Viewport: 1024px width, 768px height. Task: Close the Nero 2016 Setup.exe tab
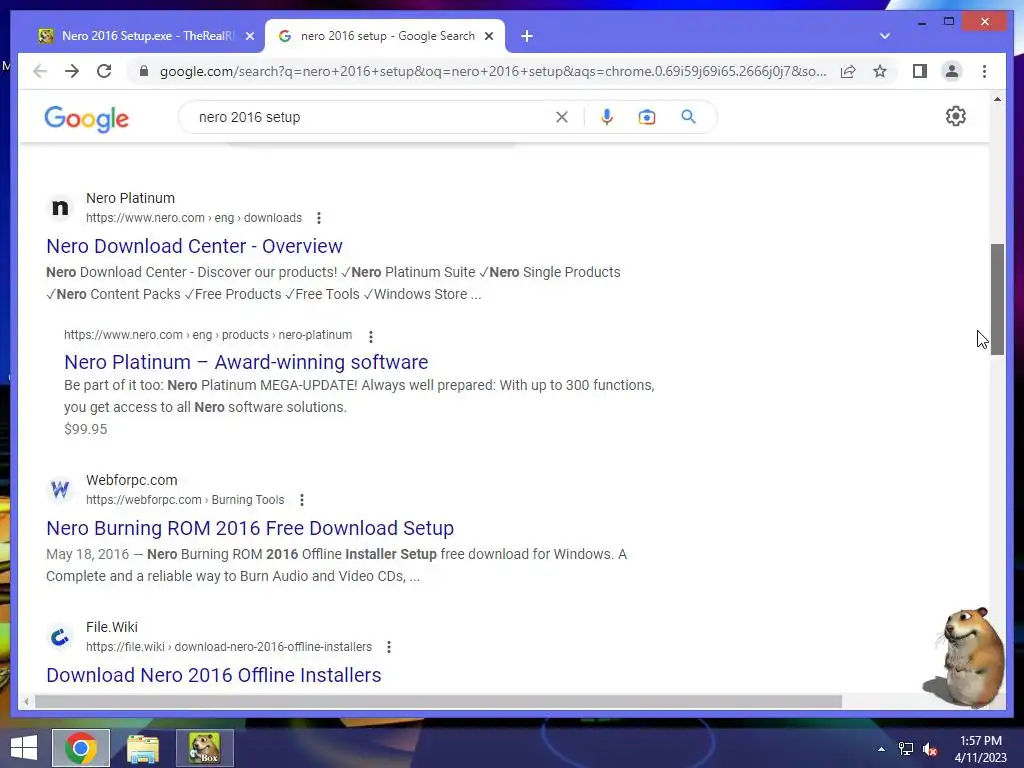[x=249, y=36]
